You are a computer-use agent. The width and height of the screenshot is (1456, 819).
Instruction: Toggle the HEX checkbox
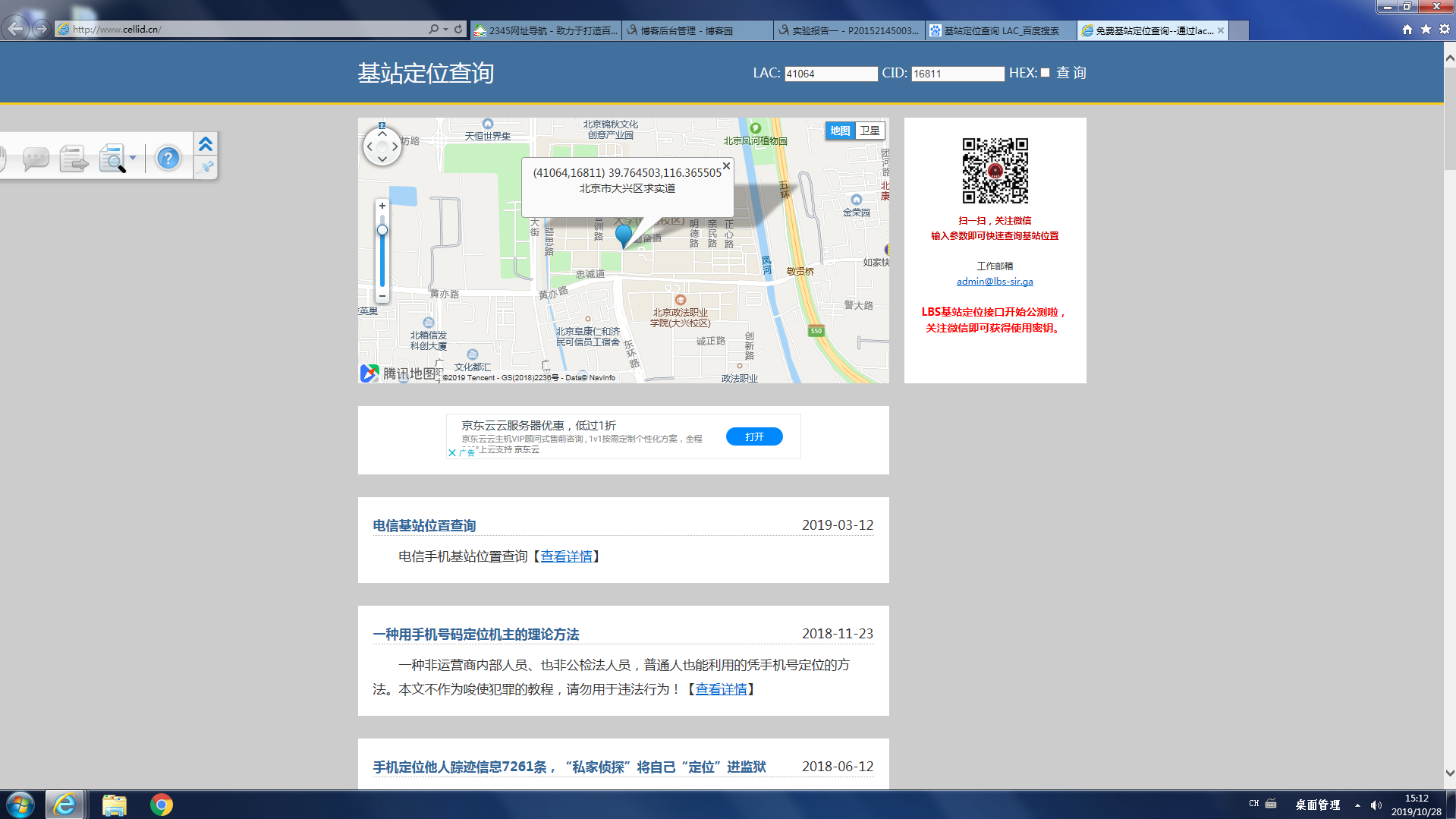1045,73
